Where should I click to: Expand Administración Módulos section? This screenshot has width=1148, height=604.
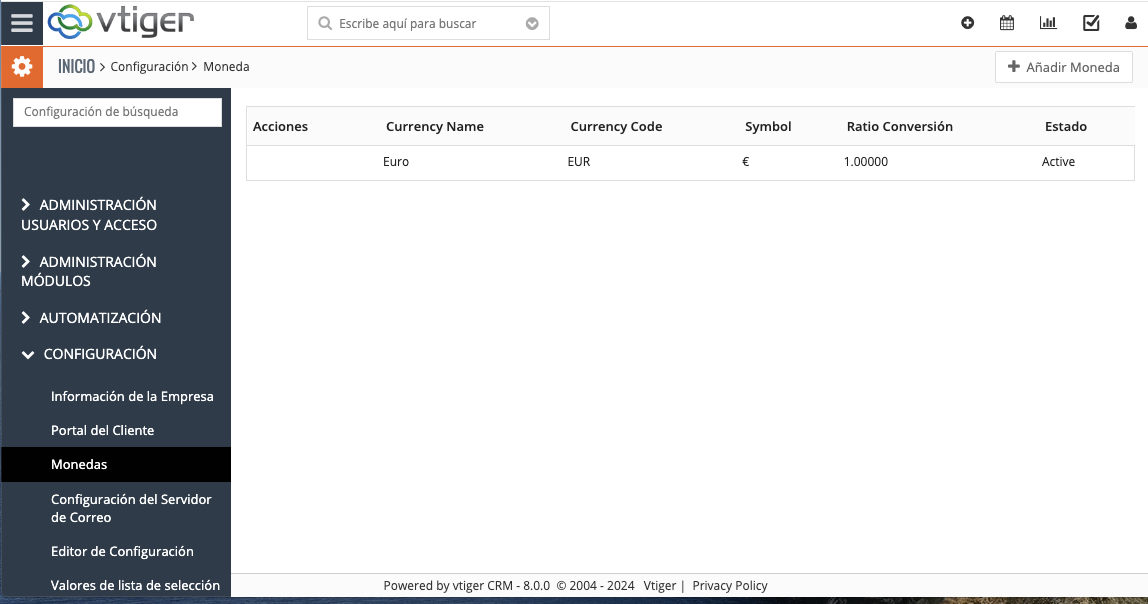point(89,271)
